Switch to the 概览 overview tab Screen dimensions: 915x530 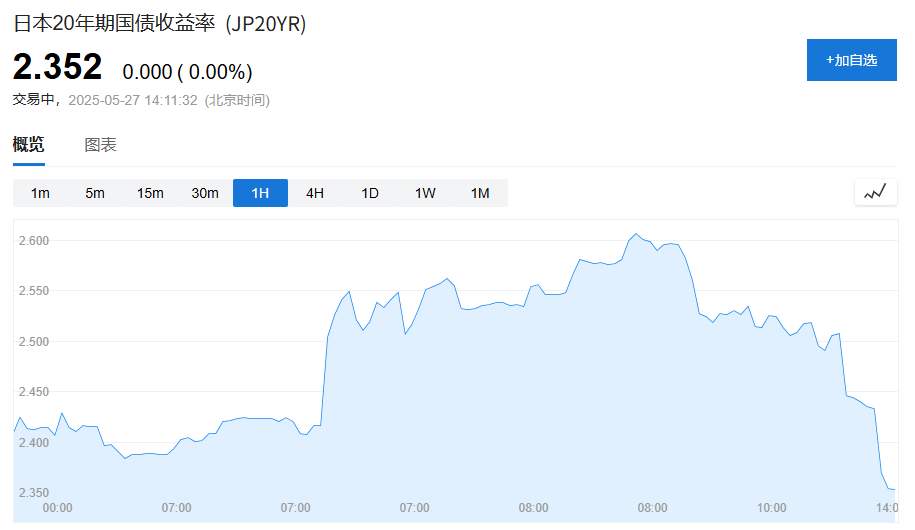(29, 144)
